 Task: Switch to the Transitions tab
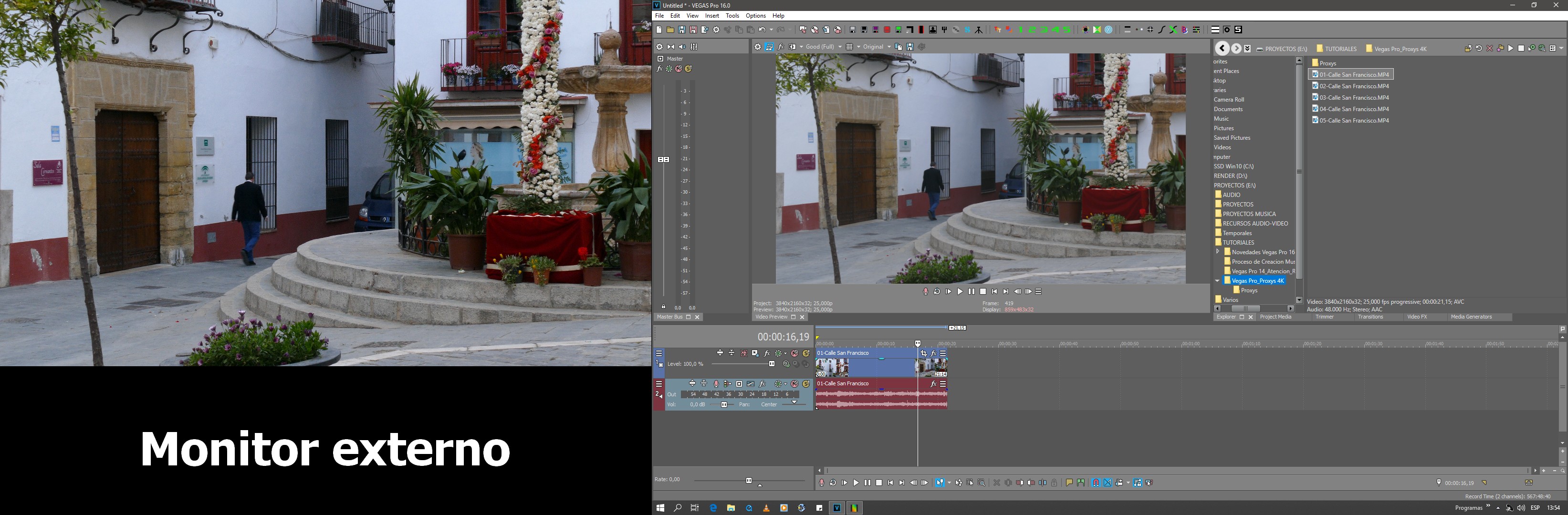tap(1370, 317)
